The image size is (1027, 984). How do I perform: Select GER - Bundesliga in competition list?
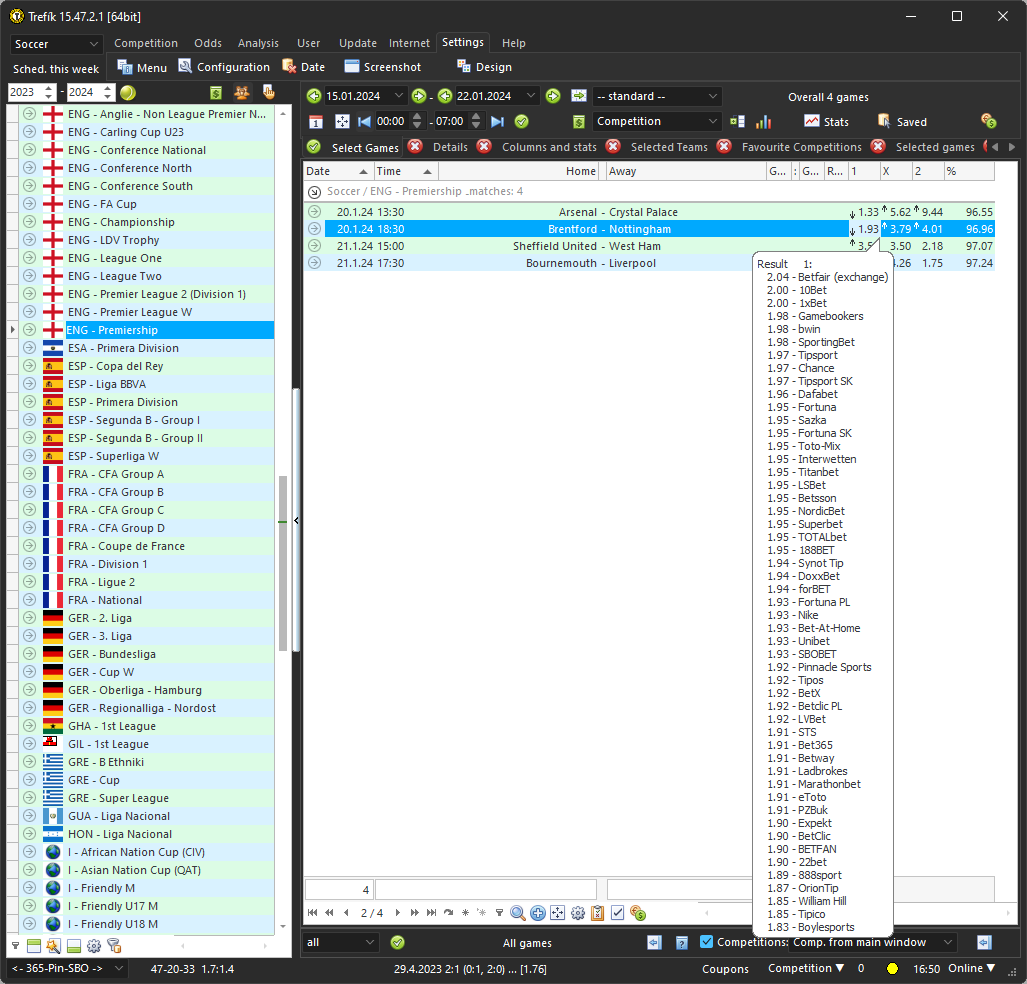pos(112,654)
